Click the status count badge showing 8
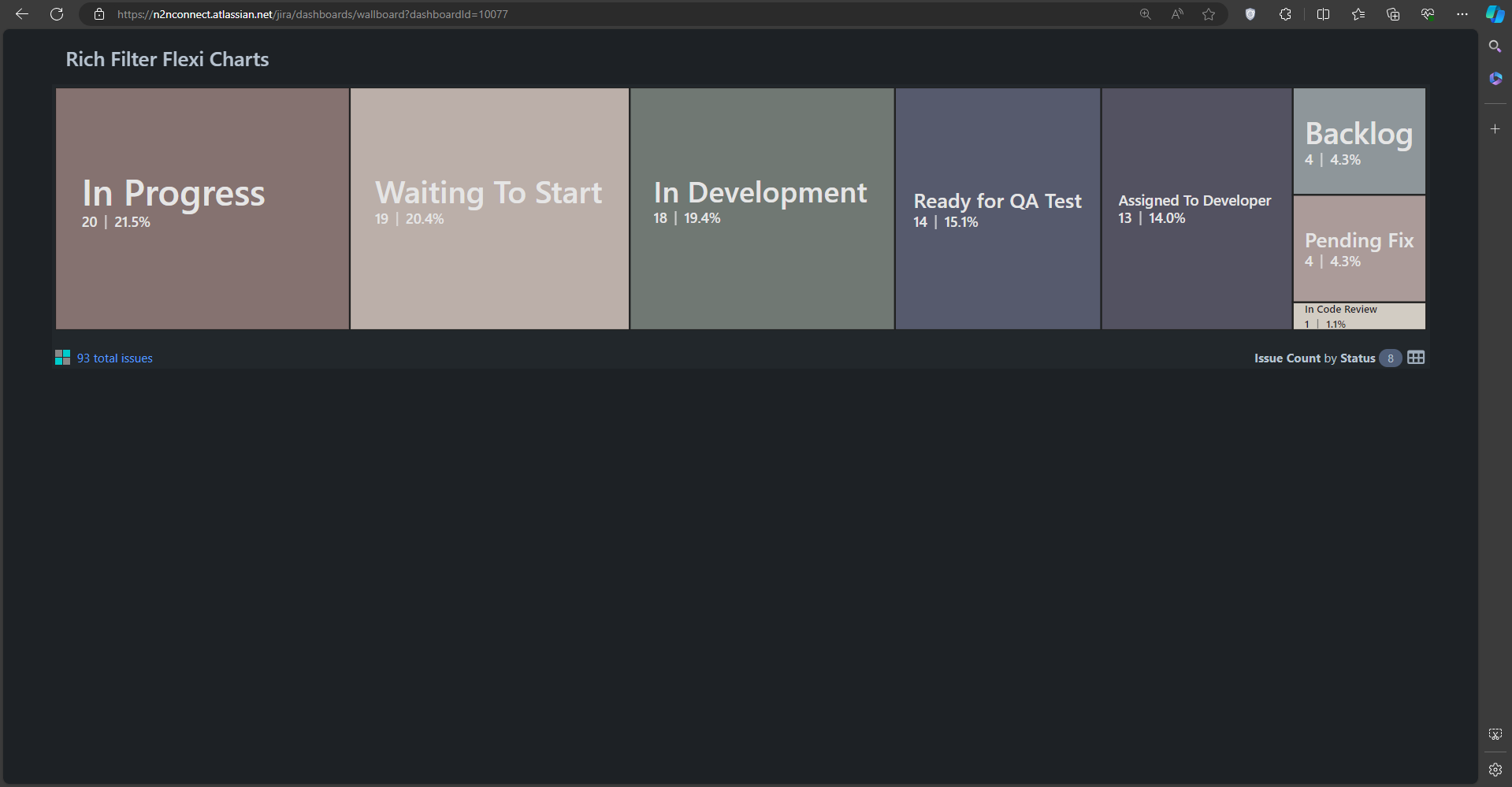The height and width of the screenshot is (787, 1512). tap(1390, 358)
